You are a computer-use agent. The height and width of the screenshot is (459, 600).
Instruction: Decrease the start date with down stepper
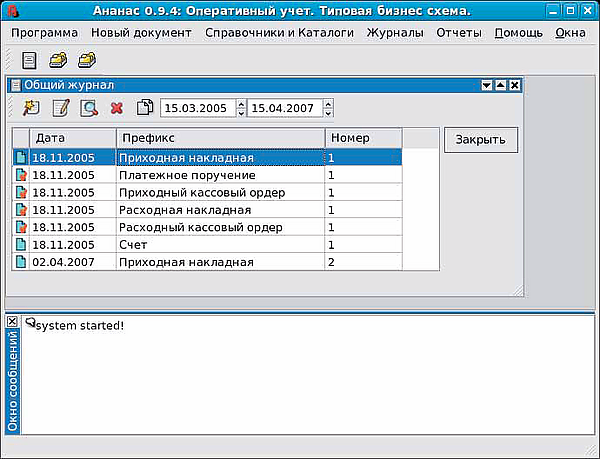pos(241,113)
